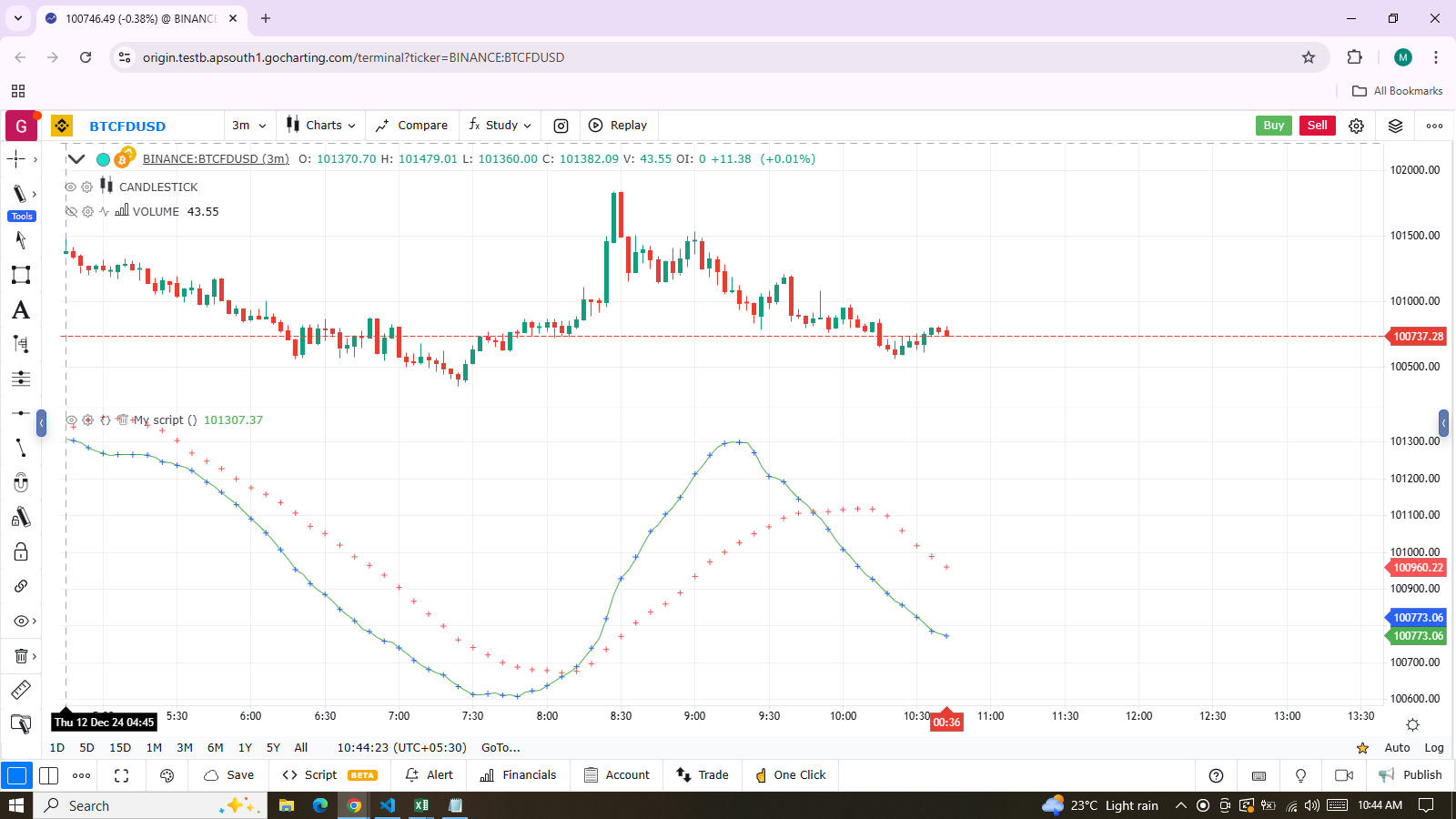The image size is (1456, 819).
Task: Click the teal color dot beside symbol
Action: coord(103,159)
